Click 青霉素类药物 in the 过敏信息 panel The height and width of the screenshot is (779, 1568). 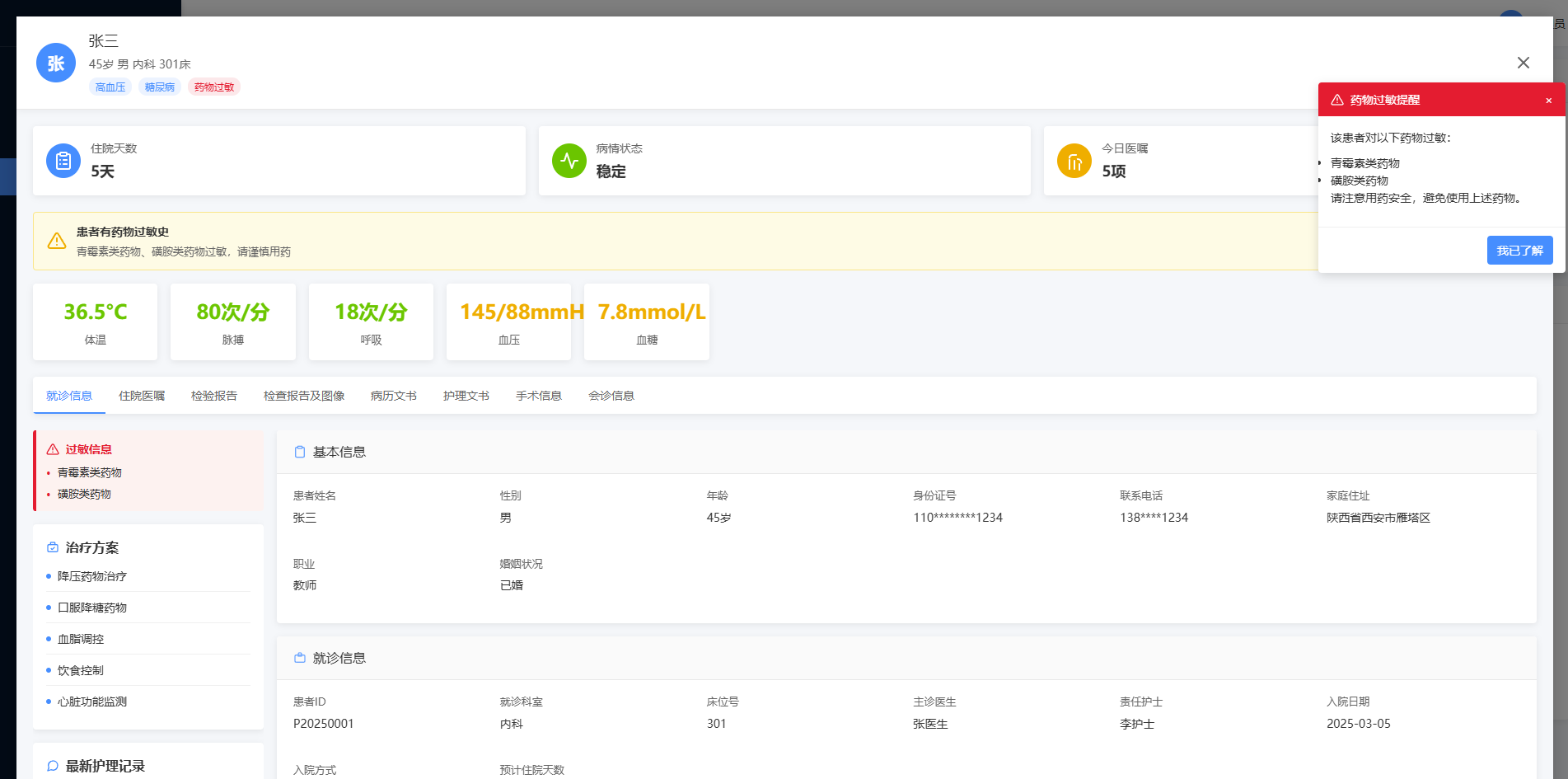click(x=90, y=472)
